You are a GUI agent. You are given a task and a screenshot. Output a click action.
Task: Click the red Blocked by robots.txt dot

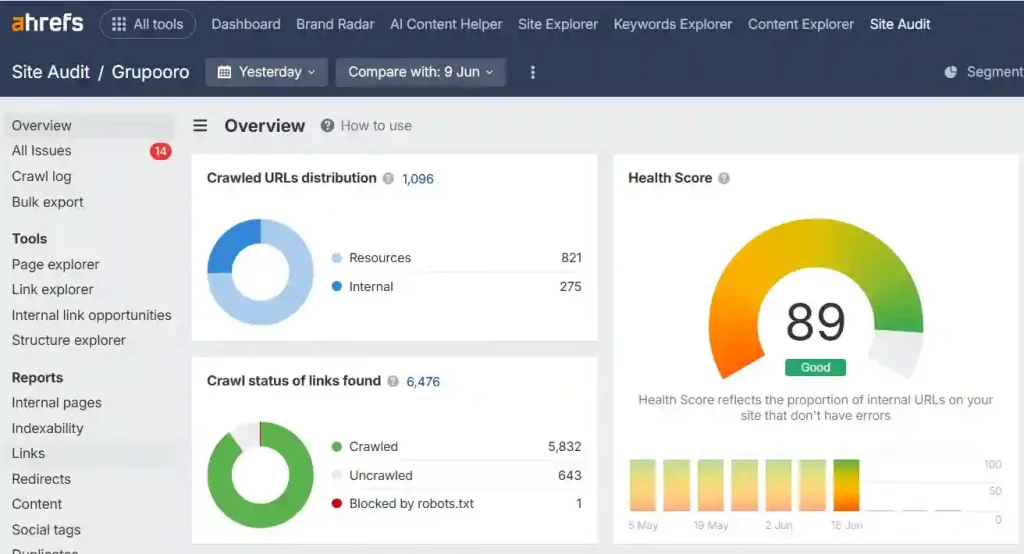click(336, 504)
